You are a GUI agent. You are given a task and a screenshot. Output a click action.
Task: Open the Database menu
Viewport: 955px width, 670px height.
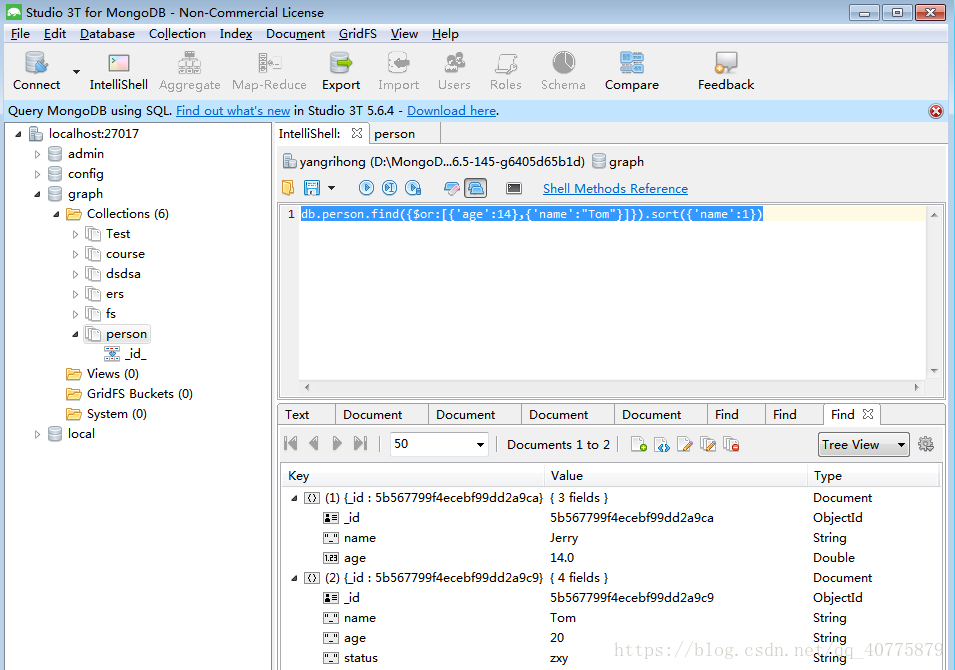click(x=107, y=34)
